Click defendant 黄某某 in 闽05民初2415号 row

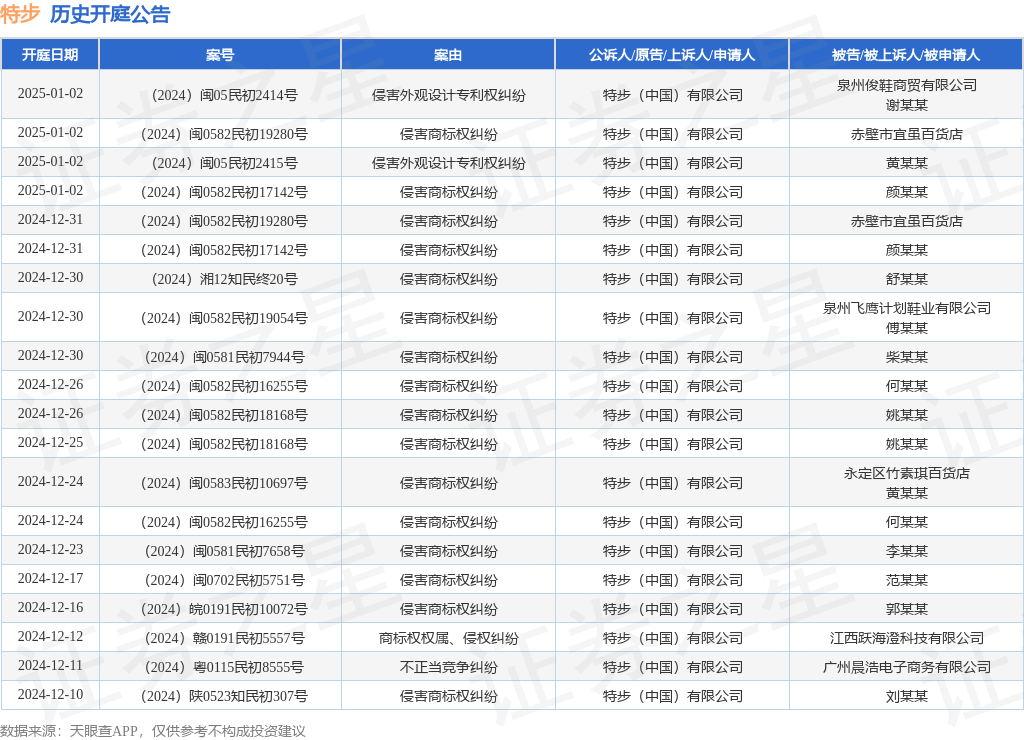(x=906, y=163)
